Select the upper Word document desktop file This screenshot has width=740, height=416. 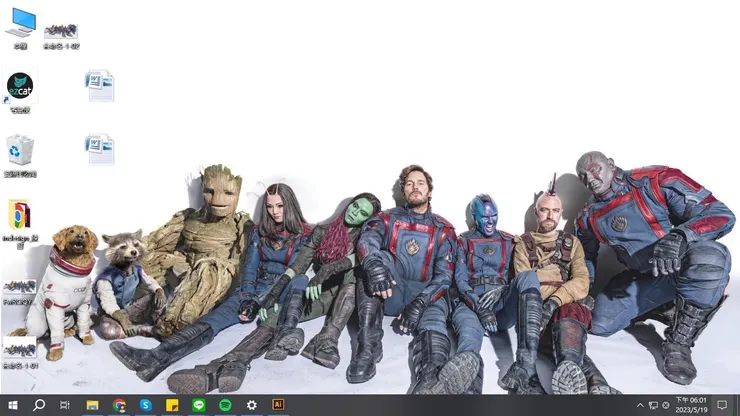(x=100, y=86)
